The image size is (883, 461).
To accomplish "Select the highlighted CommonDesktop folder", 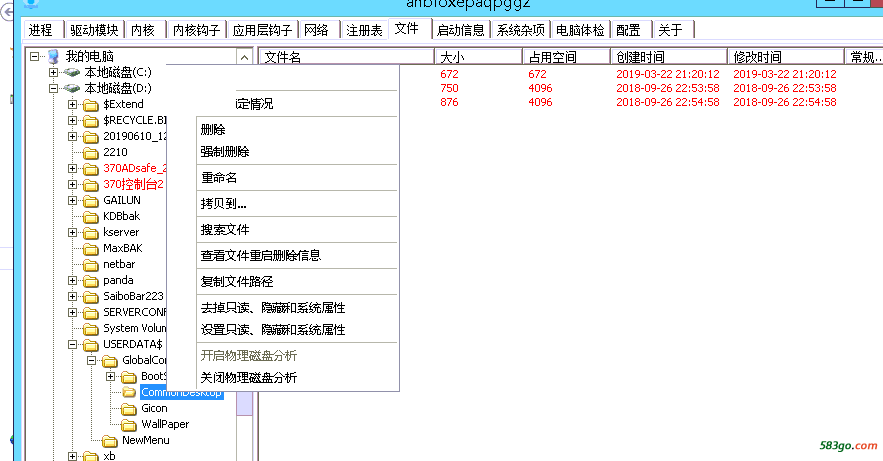I will tap(181, 392).
